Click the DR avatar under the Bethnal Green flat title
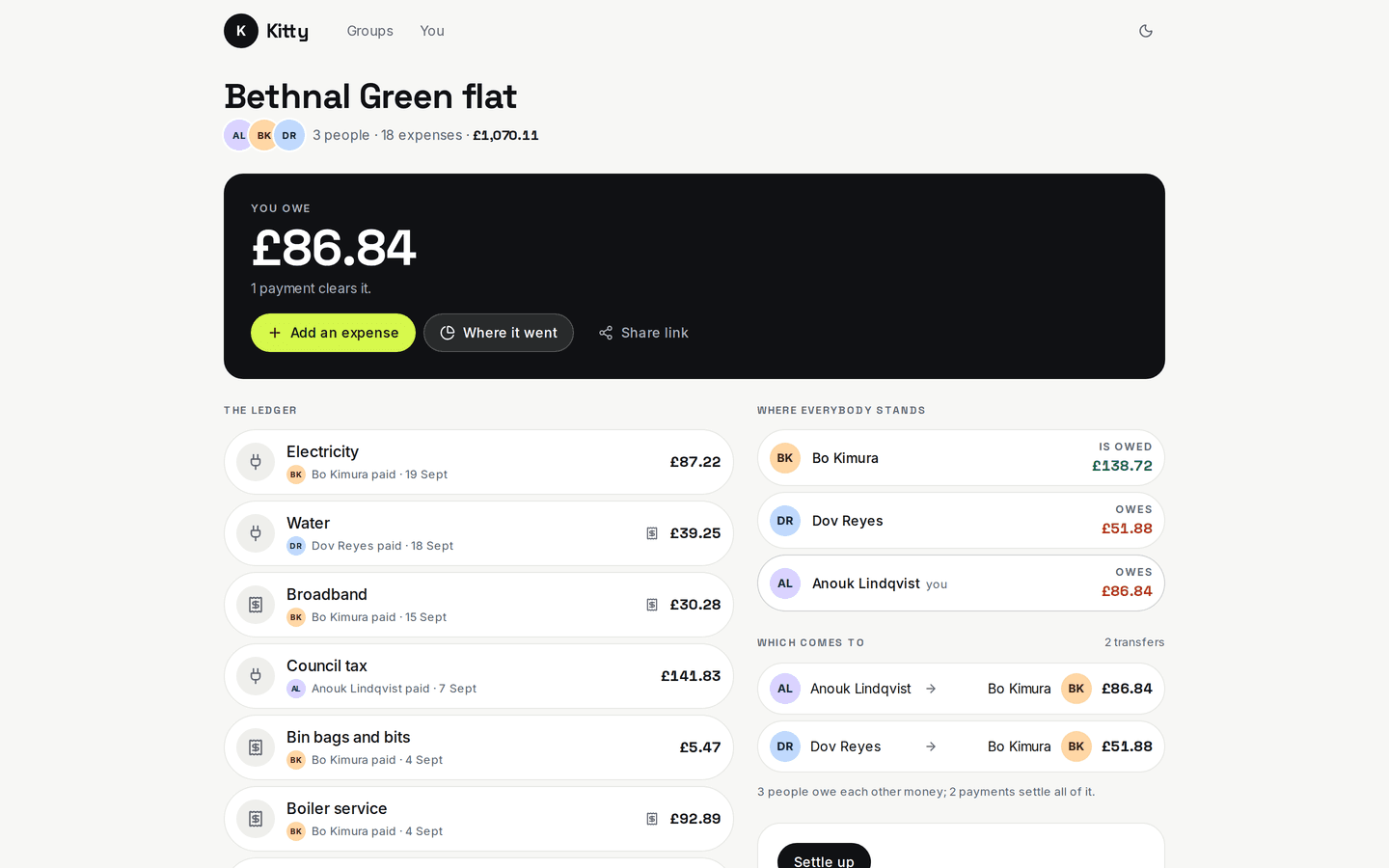 (289, 135)
